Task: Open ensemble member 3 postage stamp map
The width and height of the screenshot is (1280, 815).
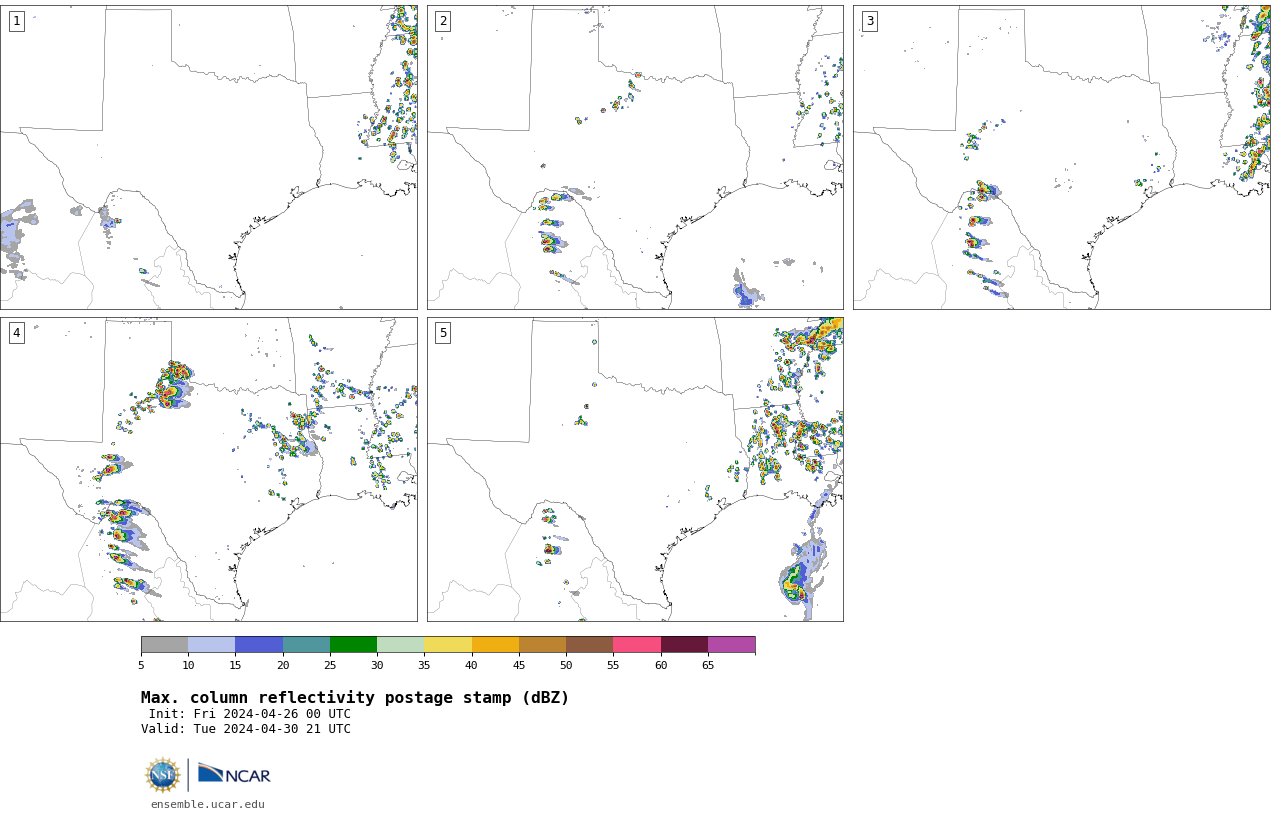Action: tap(1061, 157)
